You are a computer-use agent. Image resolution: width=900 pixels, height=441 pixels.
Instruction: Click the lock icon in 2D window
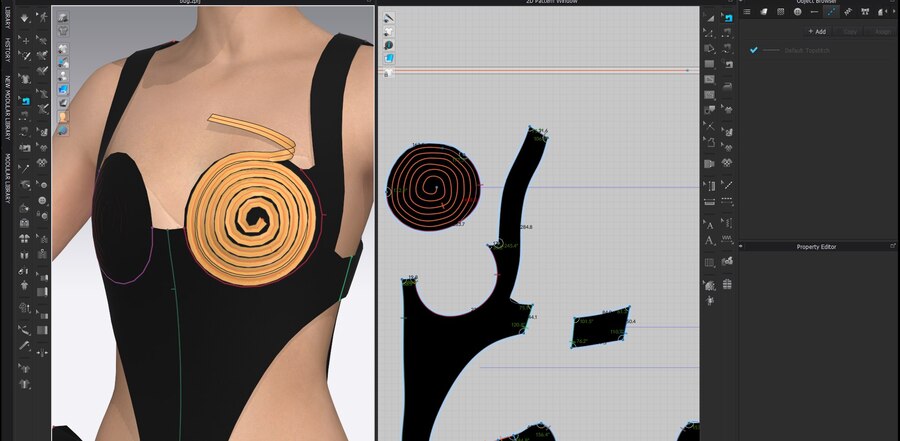pos(387,74)
